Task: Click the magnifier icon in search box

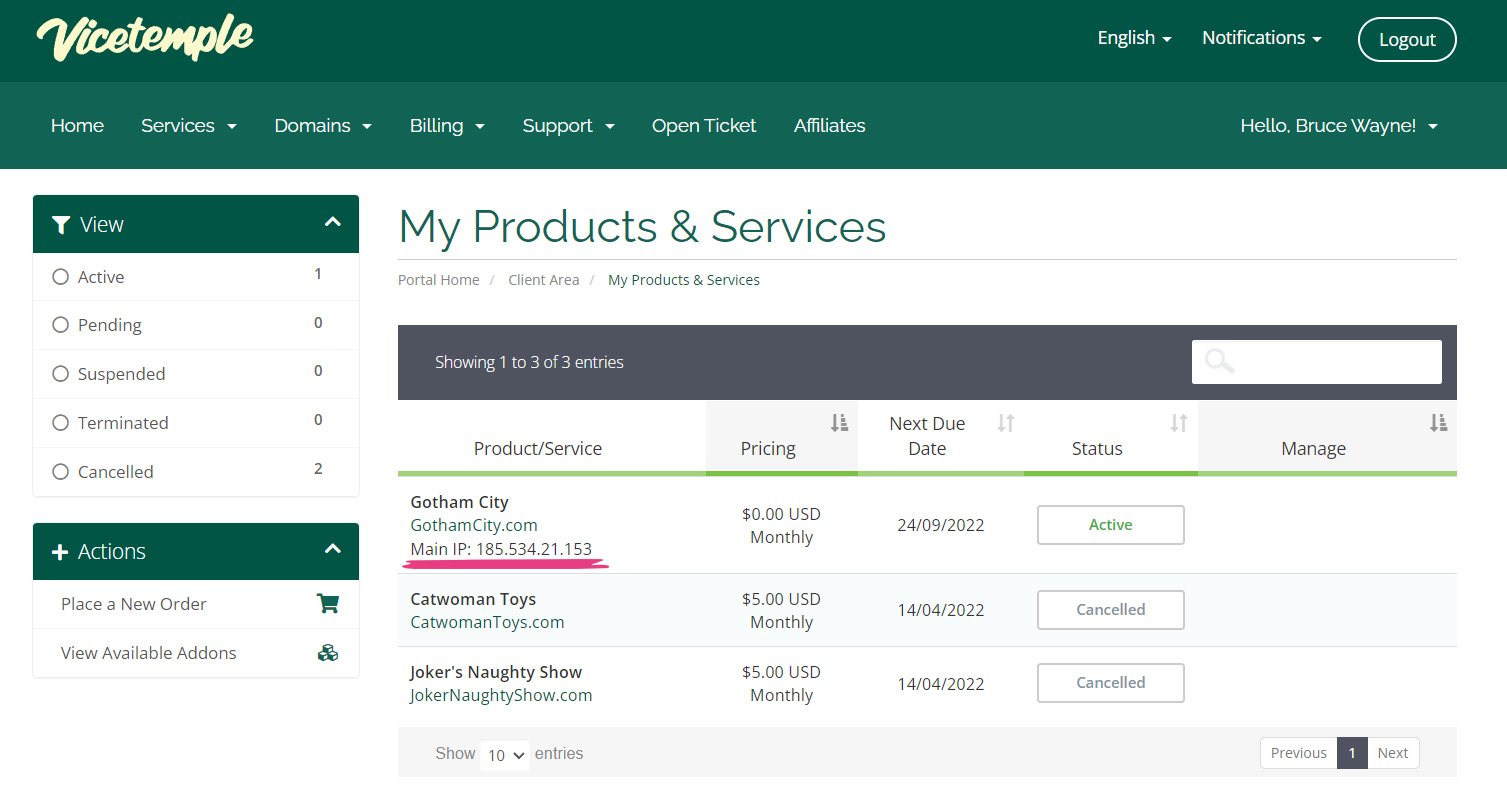Action: tap(1220, 361)
